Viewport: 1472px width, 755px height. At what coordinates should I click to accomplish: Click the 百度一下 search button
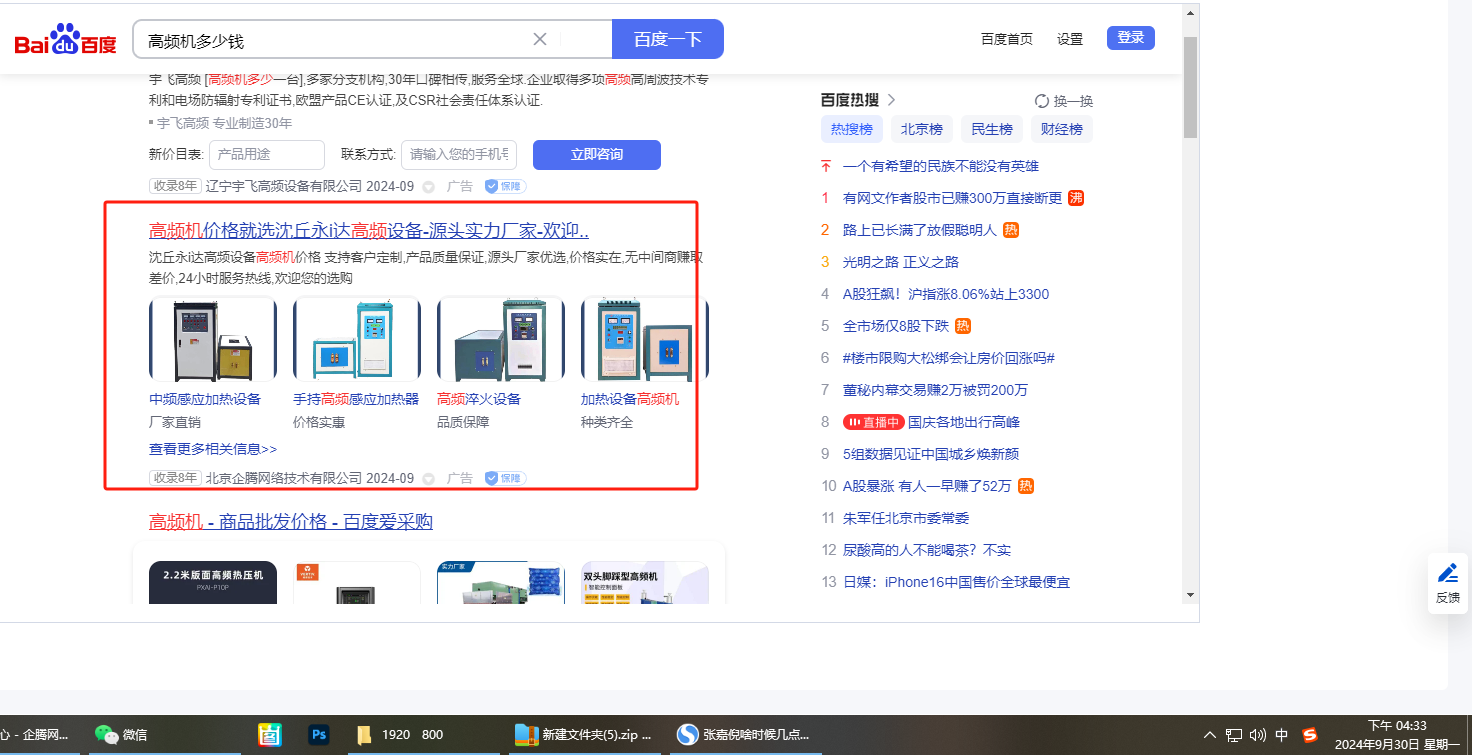click(668, 40)
